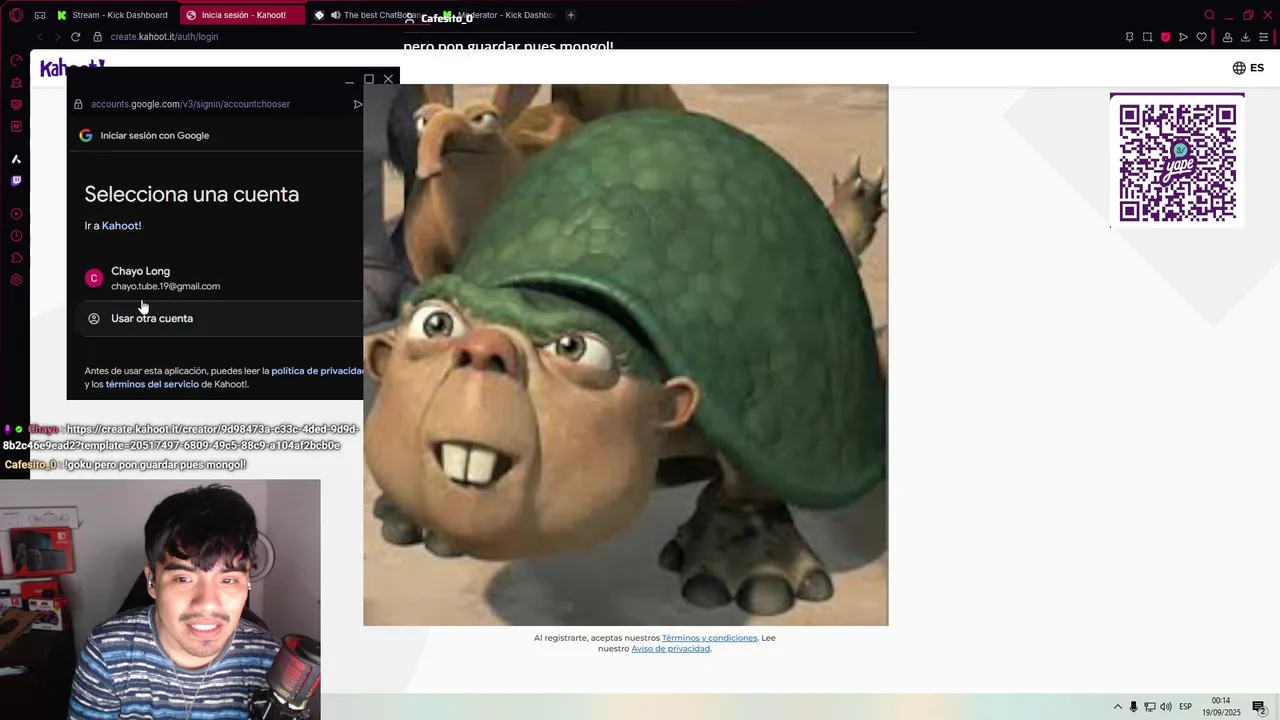
Task: Open the network icon in system tray
Action: (x=1150, y=707)
